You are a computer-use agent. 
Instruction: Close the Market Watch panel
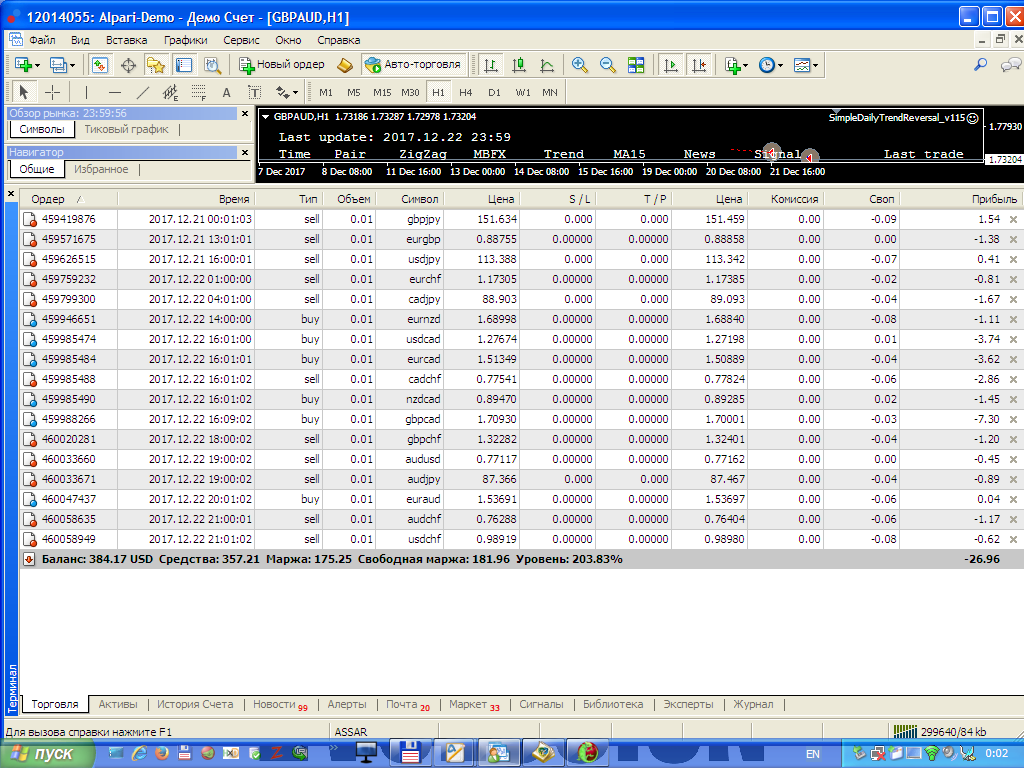245,114
